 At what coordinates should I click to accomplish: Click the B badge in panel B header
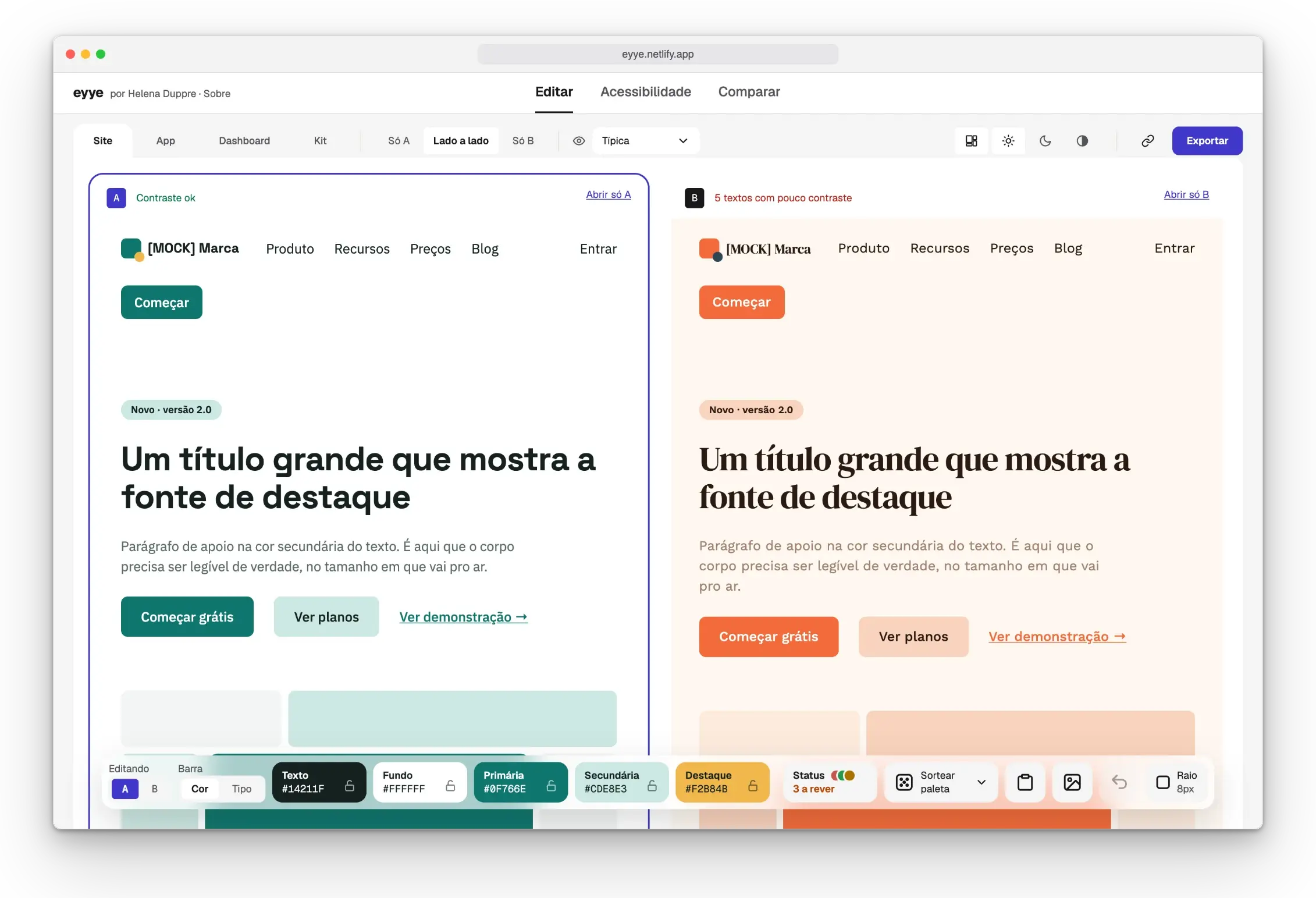click(x=694, y=198)
